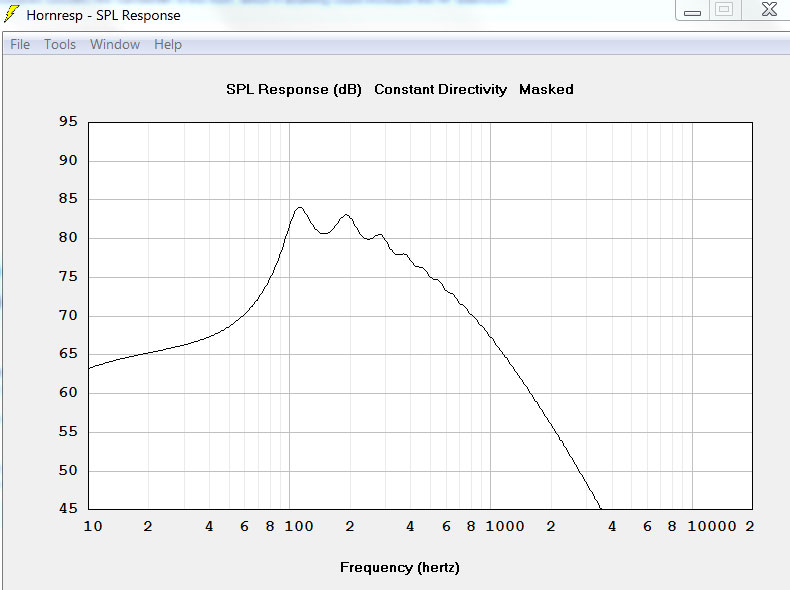Open the File menu
The image size is (790, 590).
pyautogui.click(x=20, y=44)
